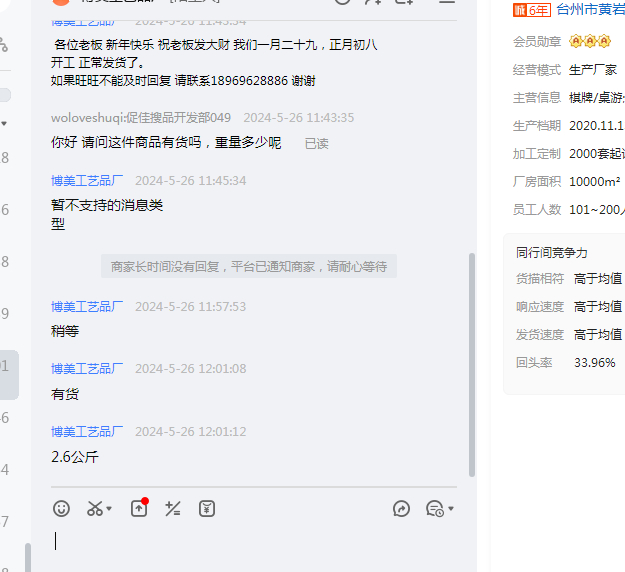Click the 员工人数 101~200 value

597,210
